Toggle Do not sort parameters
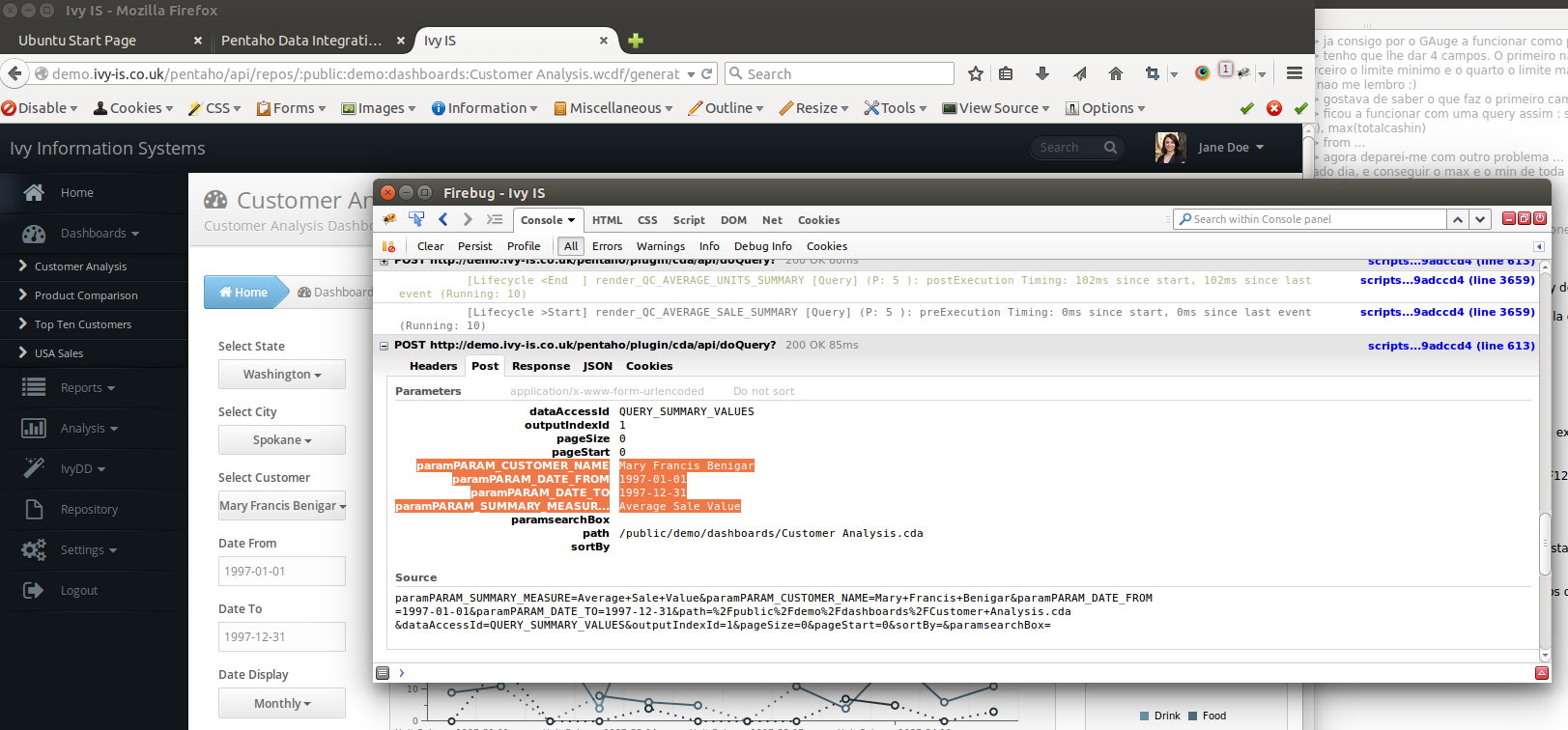The width and height of the screenshot is (1568, 730). (x=763, y=391)
